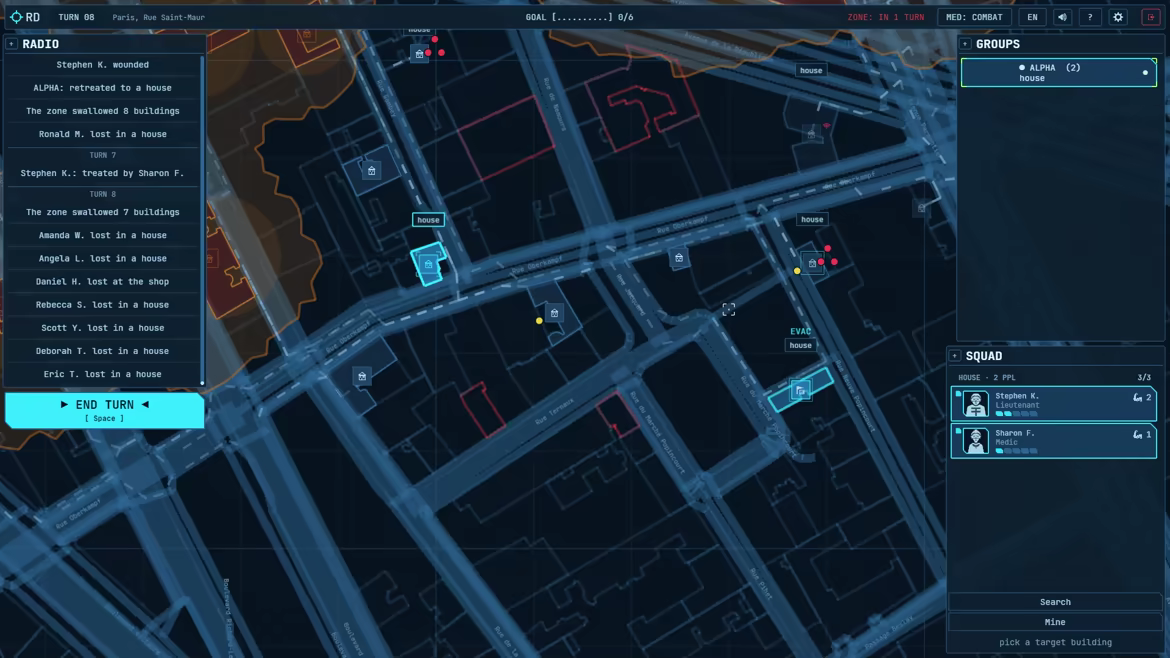This screenshot has width=1170, height=658.
Task: Click the dim building icon near the GROUPS panel edge
Action: (922, 208)
